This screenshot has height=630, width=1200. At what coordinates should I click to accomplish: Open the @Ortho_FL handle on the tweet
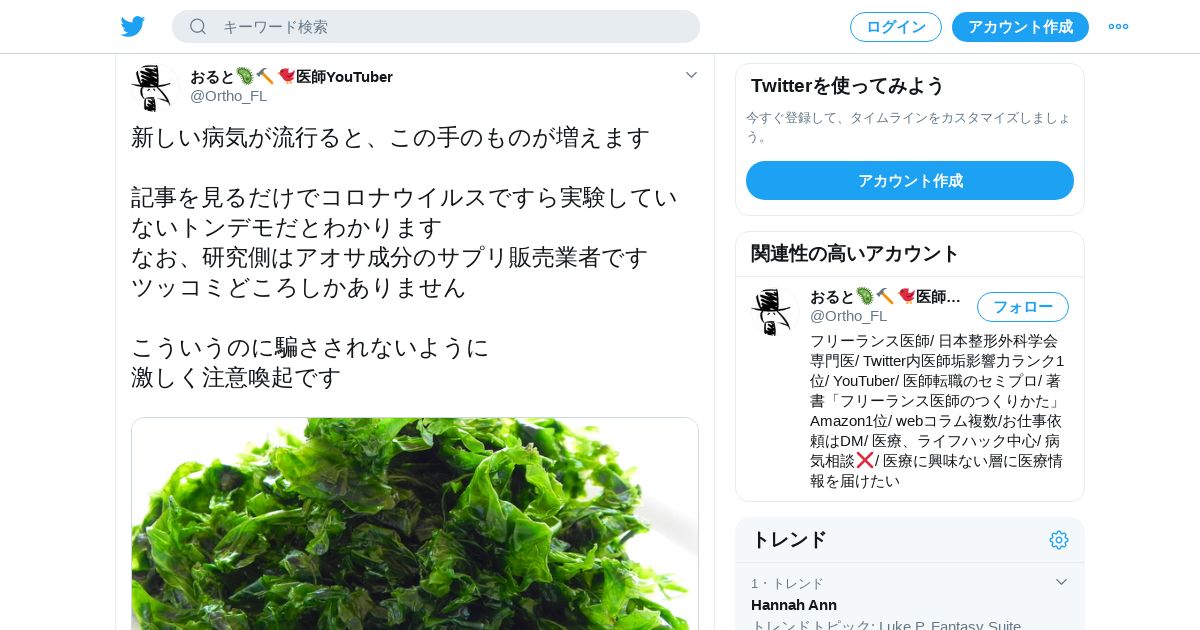229,96
